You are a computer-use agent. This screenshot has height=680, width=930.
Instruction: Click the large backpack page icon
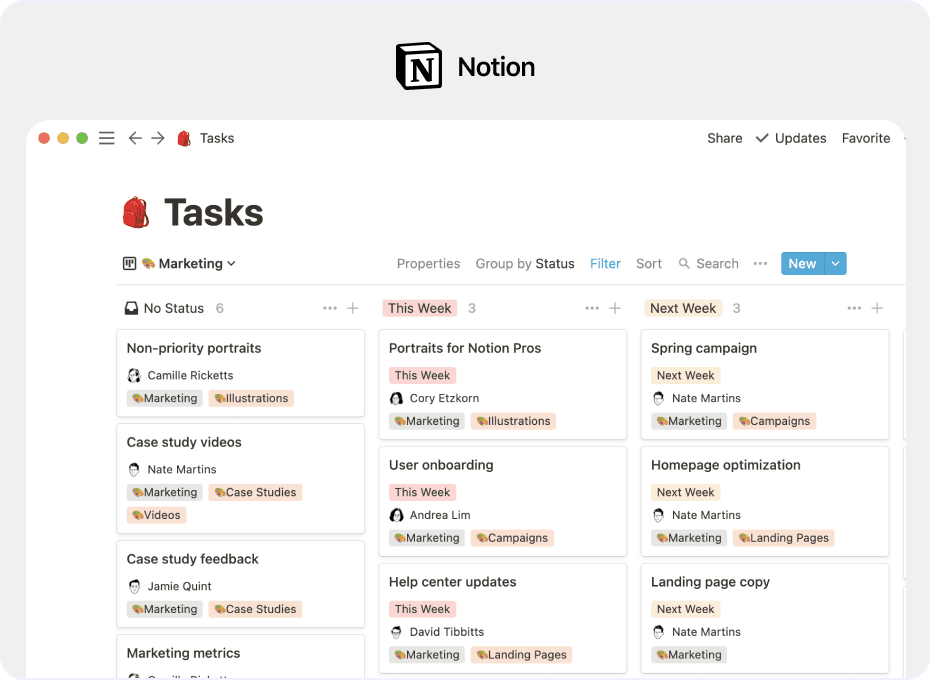(136, 212)
